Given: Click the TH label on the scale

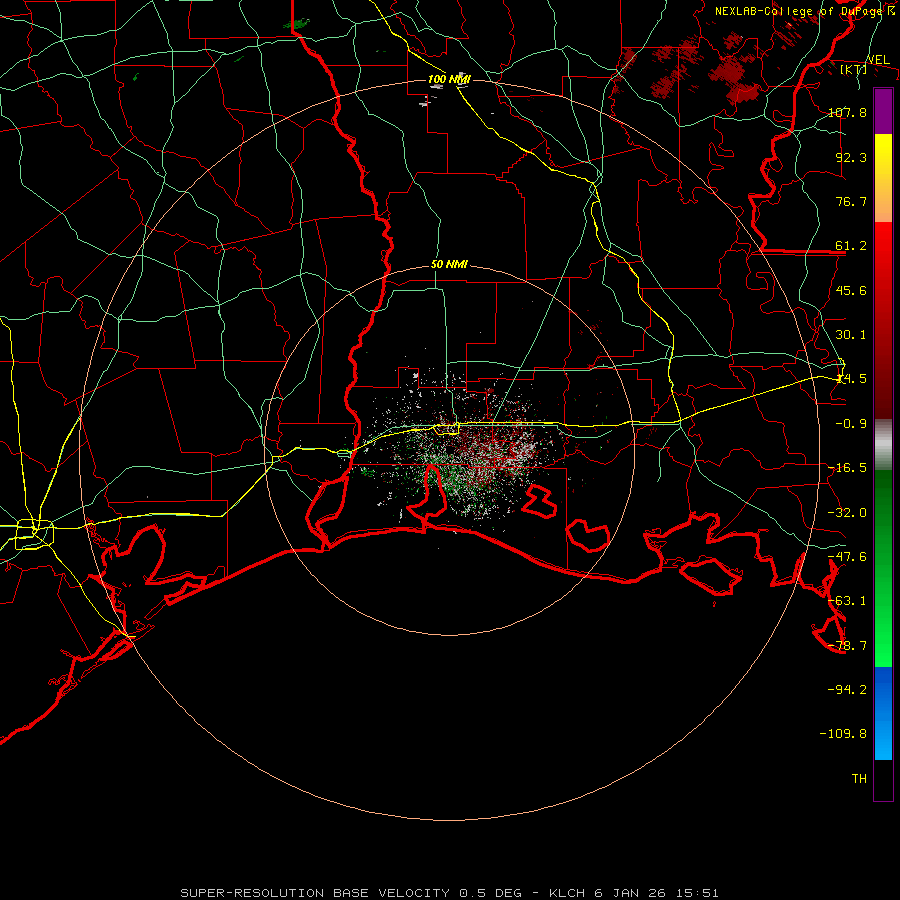Looking at the screenshot, I should click(859, 778).
